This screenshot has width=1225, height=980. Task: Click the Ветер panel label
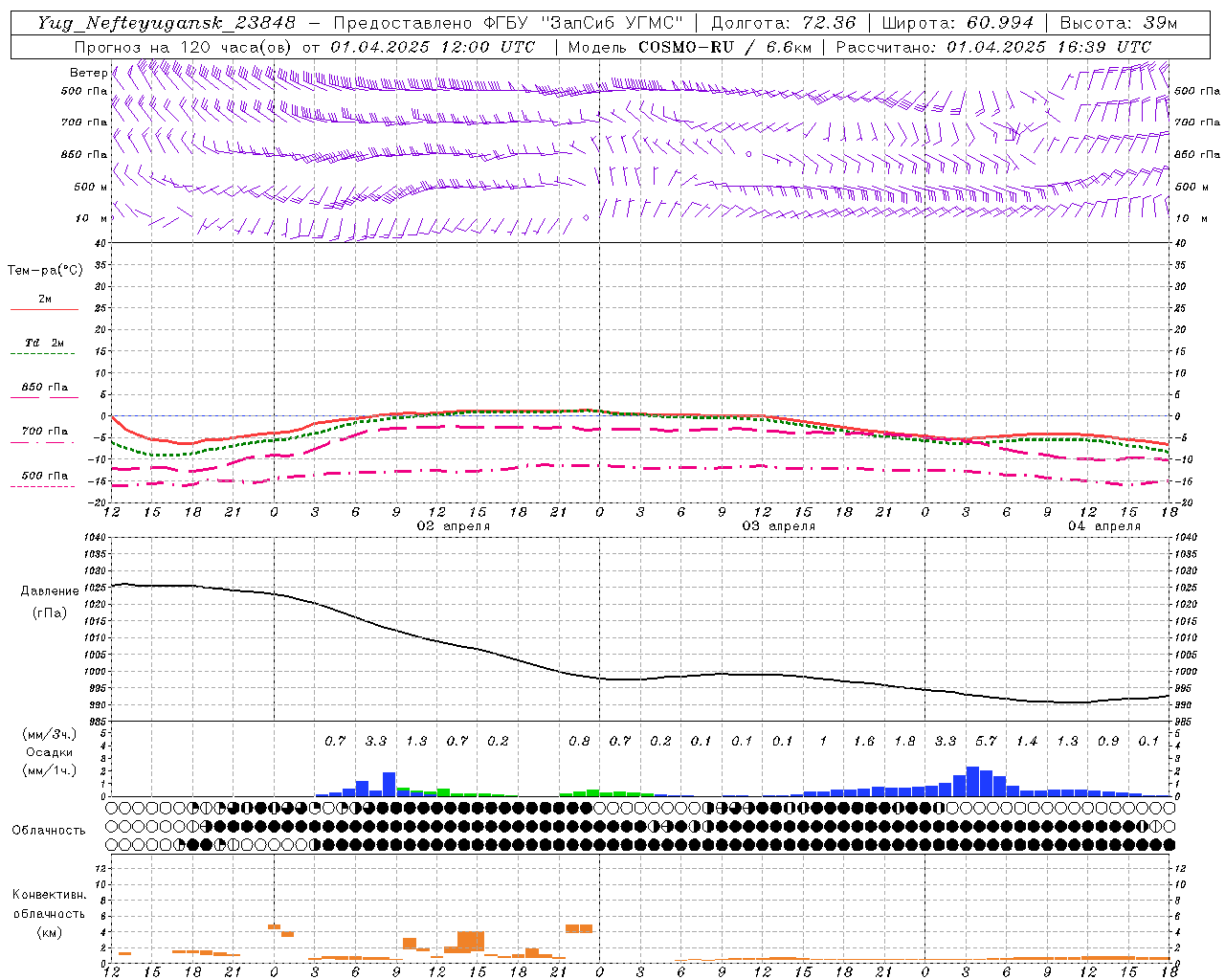[89, 73]
